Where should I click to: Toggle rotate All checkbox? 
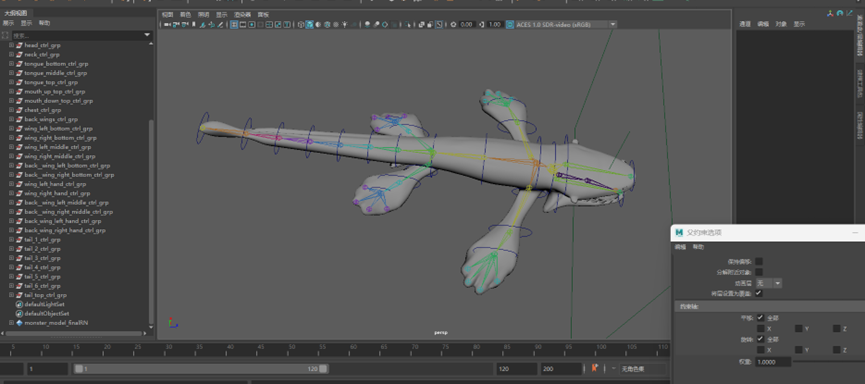click(x=761, y=339)
